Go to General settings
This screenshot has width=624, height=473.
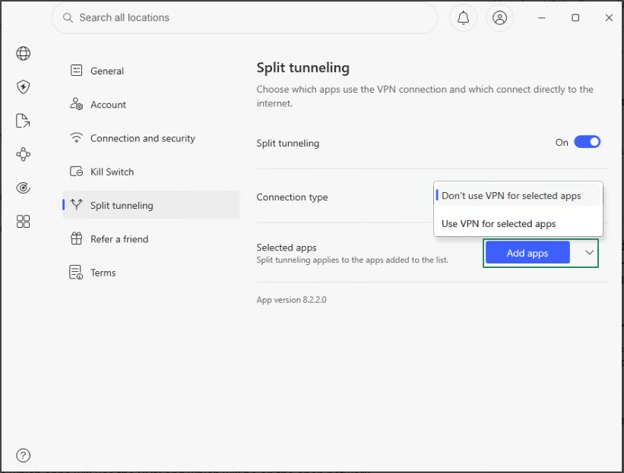pyautogui.click(x=151, y=70)
